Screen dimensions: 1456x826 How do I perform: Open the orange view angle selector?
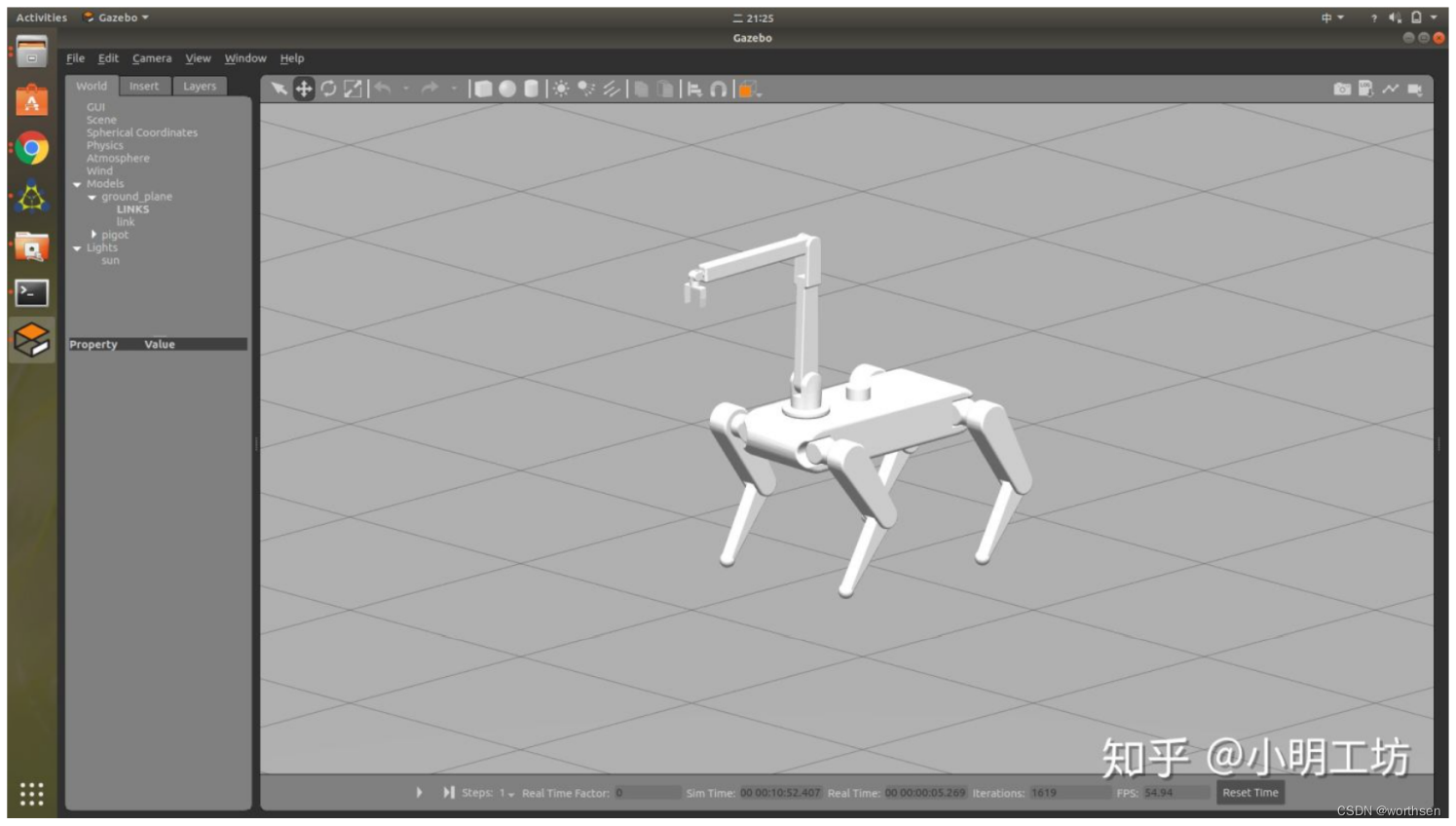(749, 90)
